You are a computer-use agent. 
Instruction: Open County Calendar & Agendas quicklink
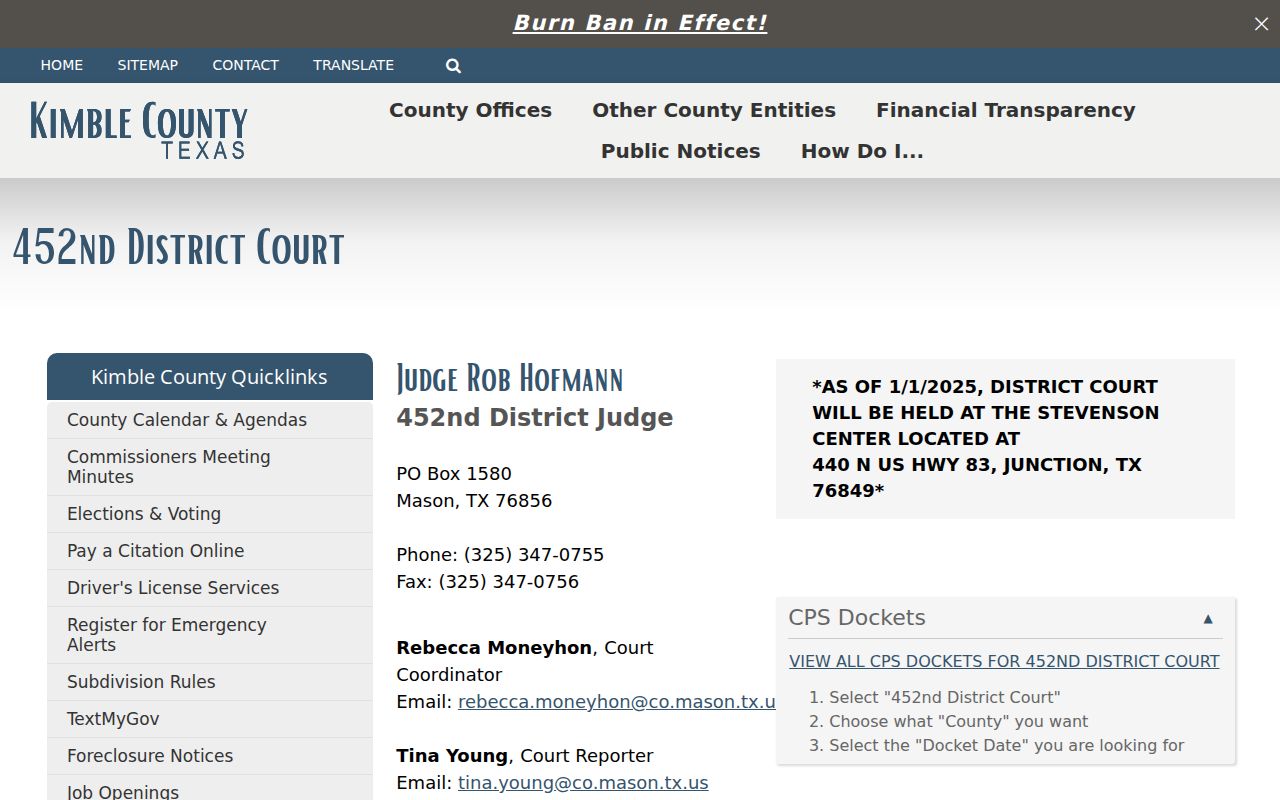[x=210, y=420]
